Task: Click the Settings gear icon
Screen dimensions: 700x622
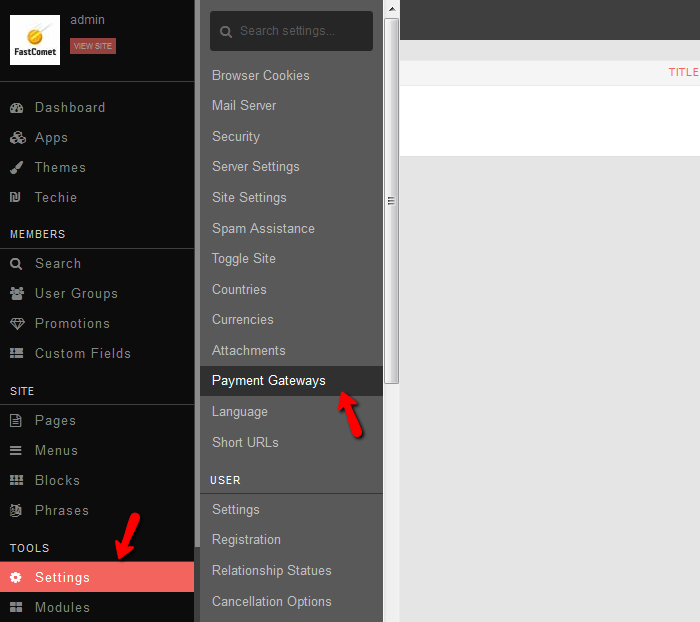Action: coord(16,577)
